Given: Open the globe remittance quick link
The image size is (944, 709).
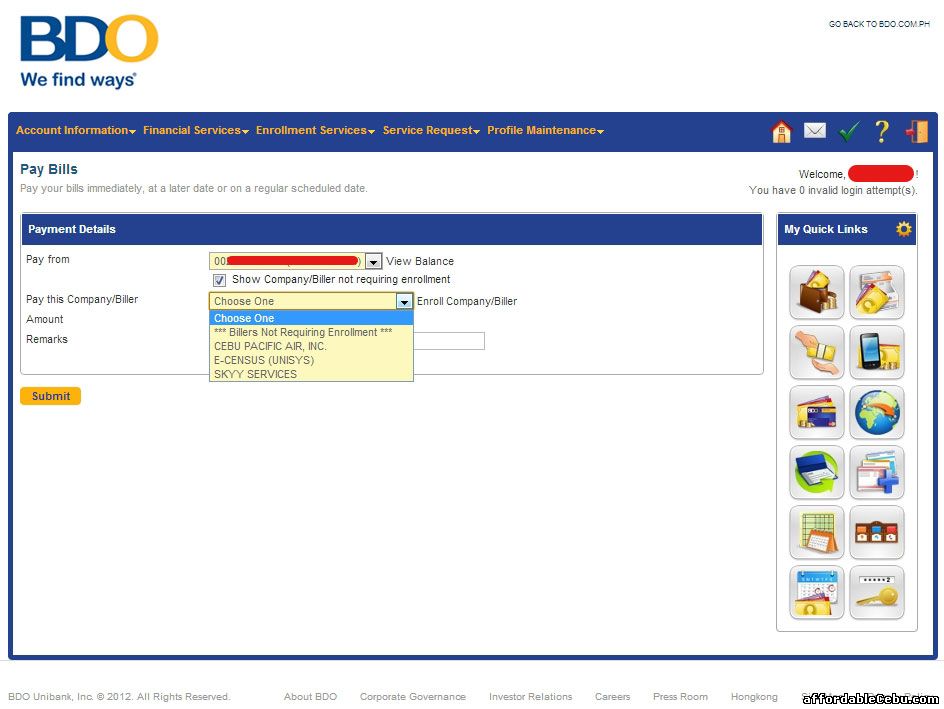Looking at the screenshot, I should pyautogui.click(x=877, y=412).
